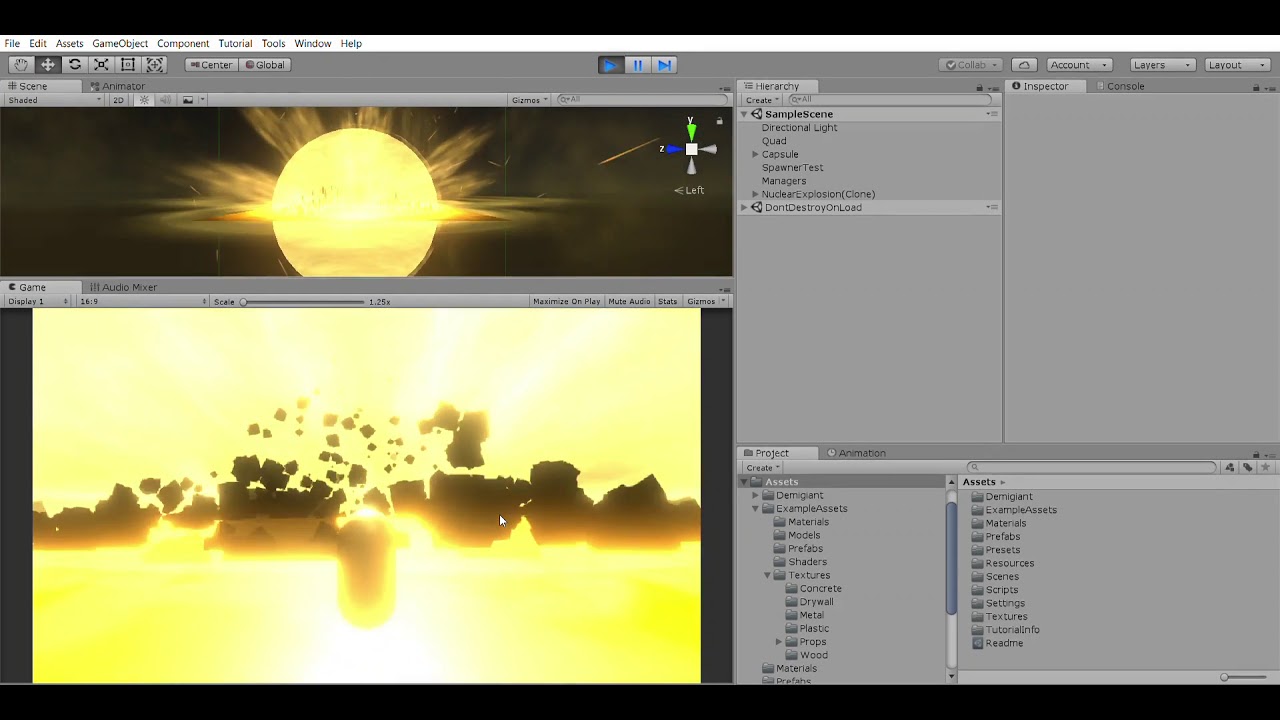Collapse the SampleScene hierarchy
This screenshot has width=1280, height=720.
(x=744, y=114)
